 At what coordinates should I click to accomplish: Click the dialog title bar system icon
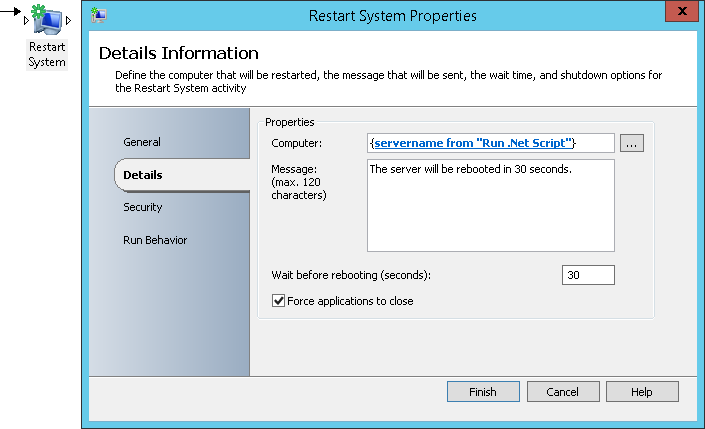pos(98,15)
